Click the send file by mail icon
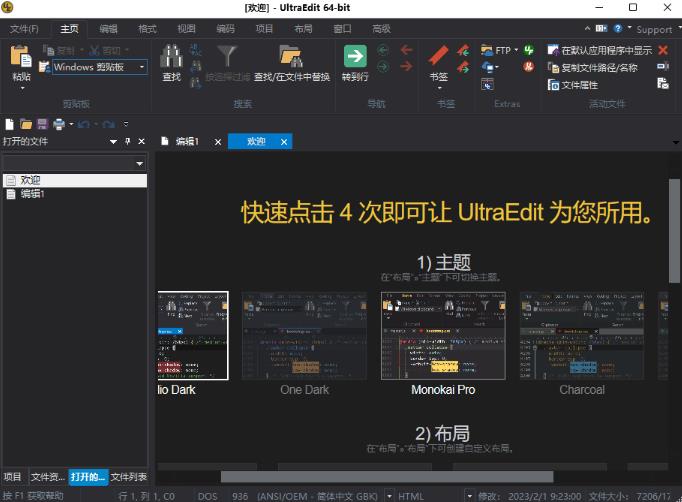682x502 pixels. (x=663, y=83)
